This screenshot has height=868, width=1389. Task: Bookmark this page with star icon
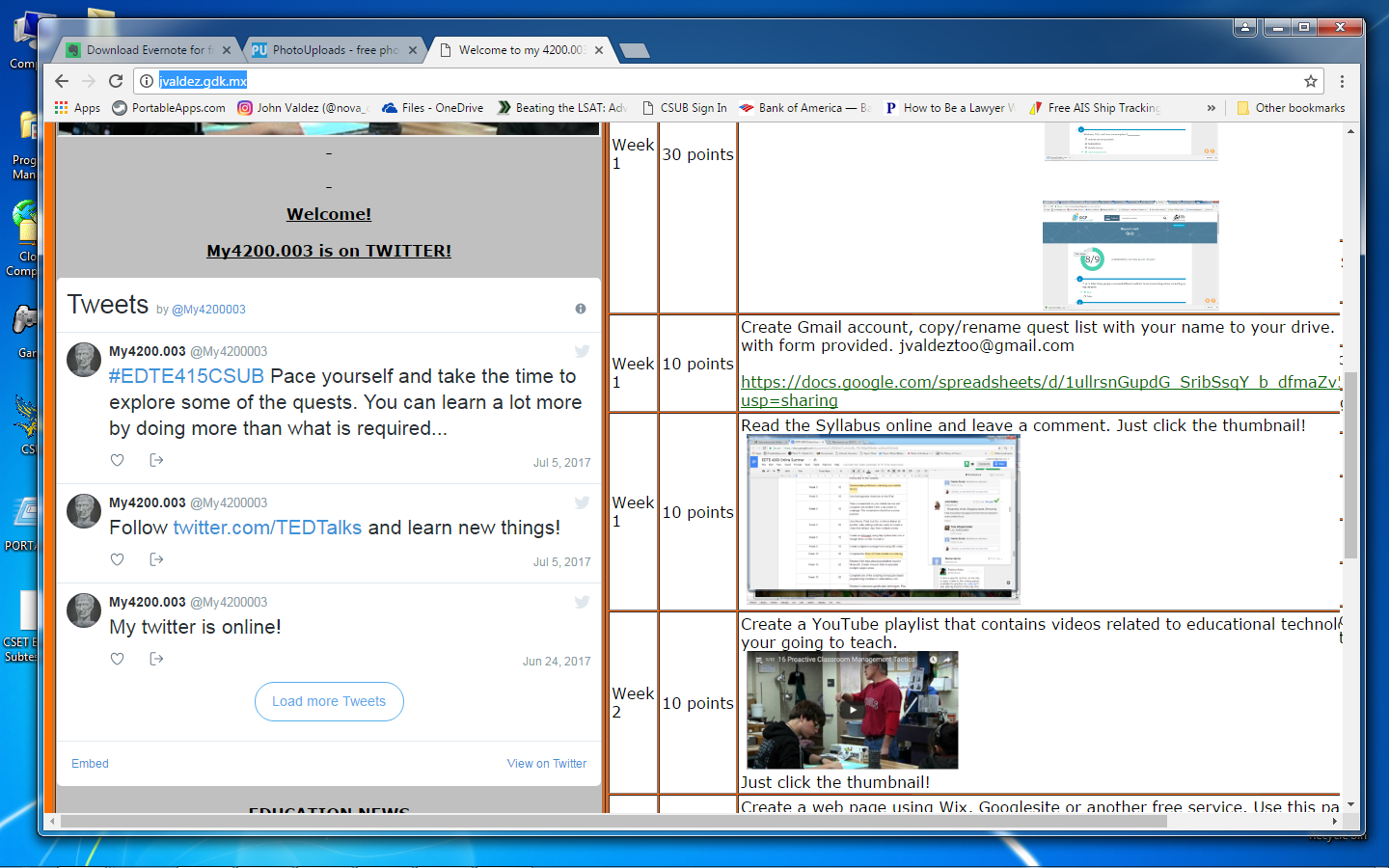tap(1310, 81)
